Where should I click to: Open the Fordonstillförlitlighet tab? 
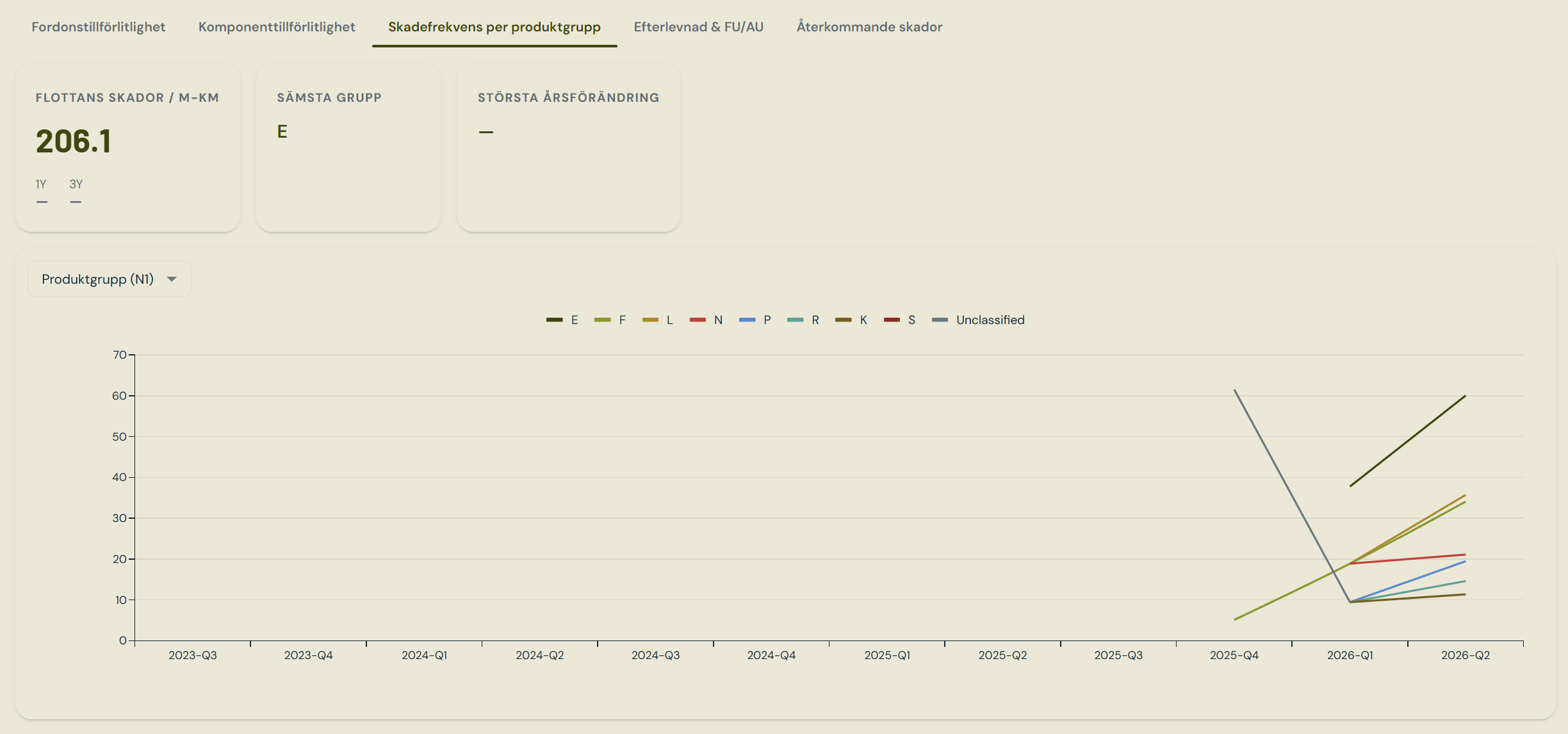[x=99, y=27]
